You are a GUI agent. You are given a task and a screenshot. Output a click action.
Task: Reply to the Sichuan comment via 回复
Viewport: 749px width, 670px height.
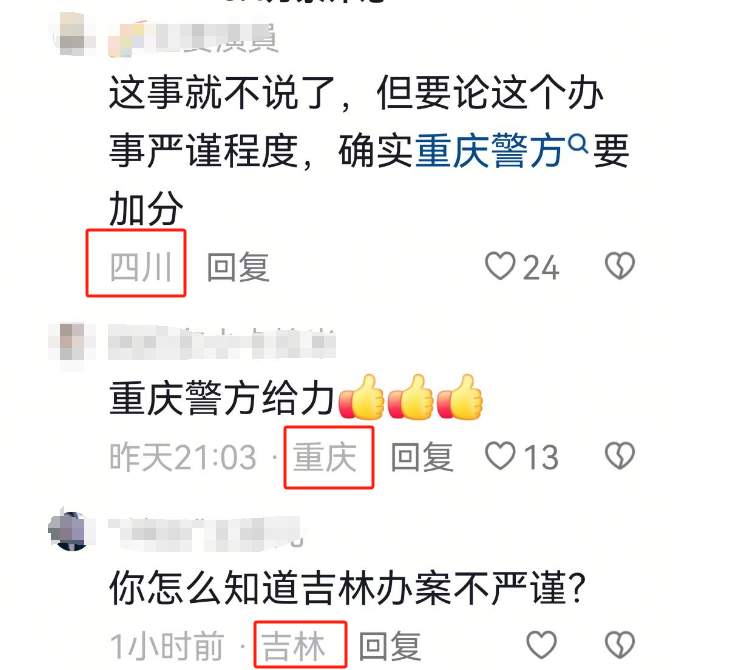click(x=238, y=266)
